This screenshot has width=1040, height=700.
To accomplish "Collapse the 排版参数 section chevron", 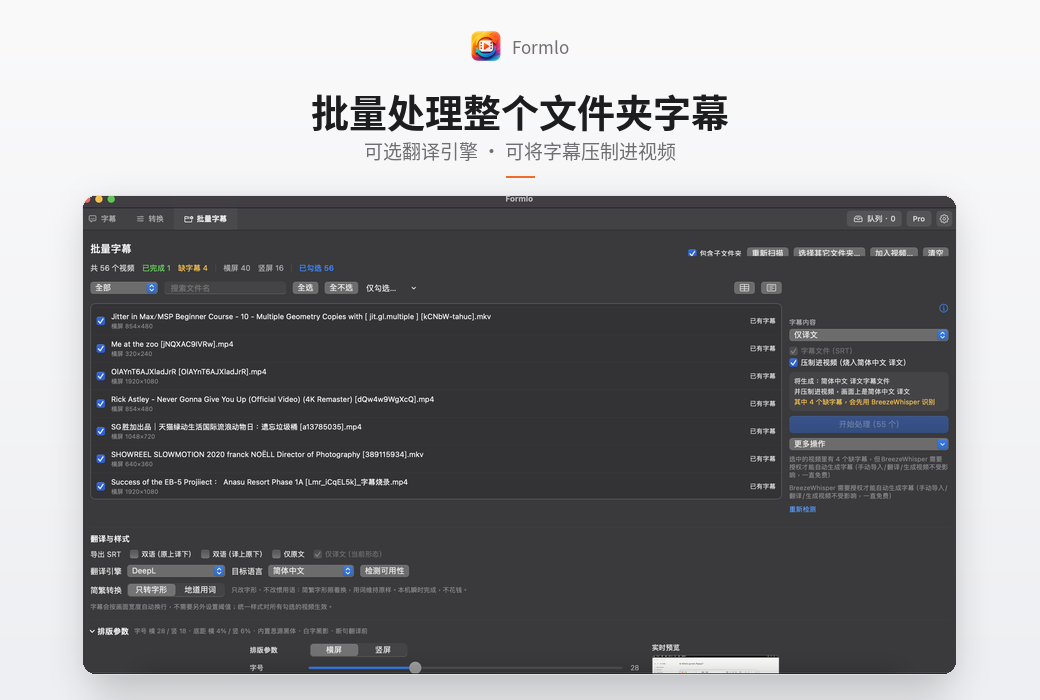I will point(92,632).
